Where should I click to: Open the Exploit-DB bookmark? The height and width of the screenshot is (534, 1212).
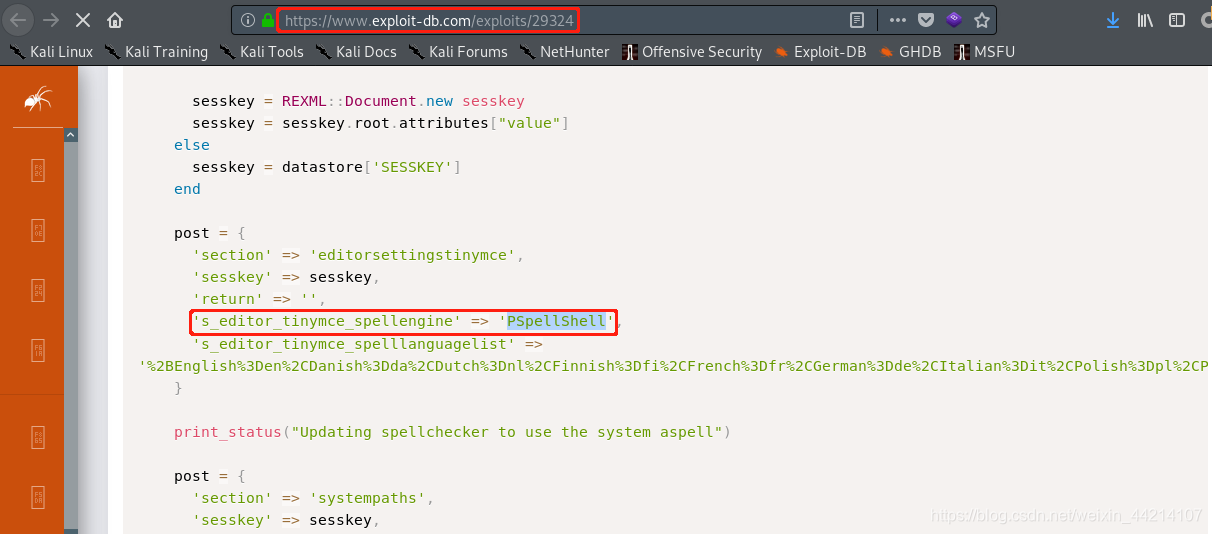tap(820, 52)
